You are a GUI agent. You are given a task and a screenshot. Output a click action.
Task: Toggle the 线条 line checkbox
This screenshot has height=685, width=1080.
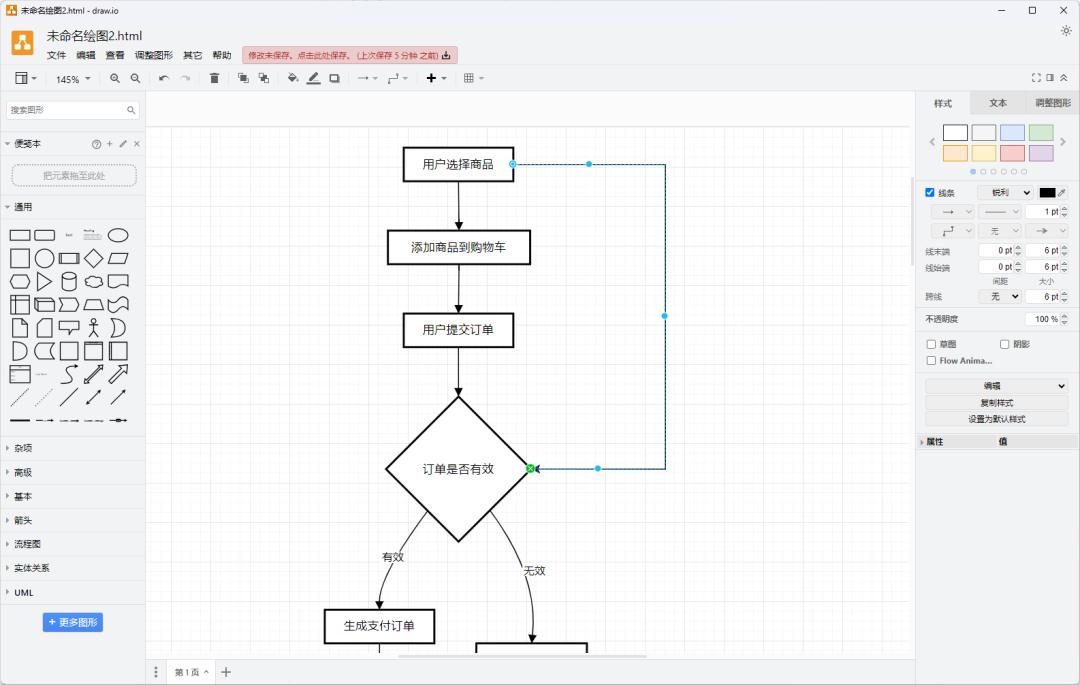[930, 193]
